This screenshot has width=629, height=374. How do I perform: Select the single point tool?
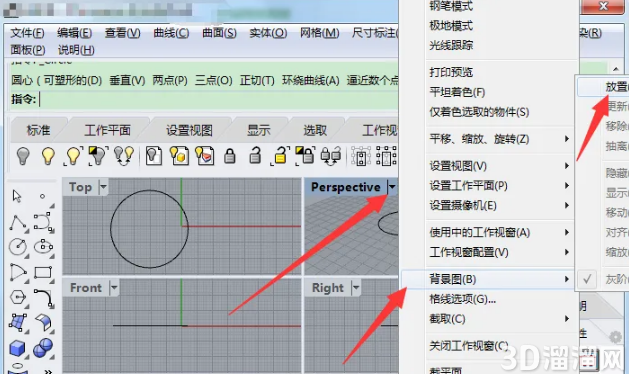(43, 196)
